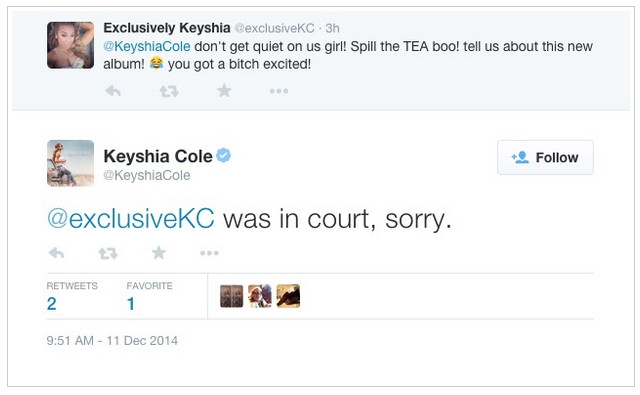Follow Keyshia Cole
640x395 pixels.
click(545, 158)
